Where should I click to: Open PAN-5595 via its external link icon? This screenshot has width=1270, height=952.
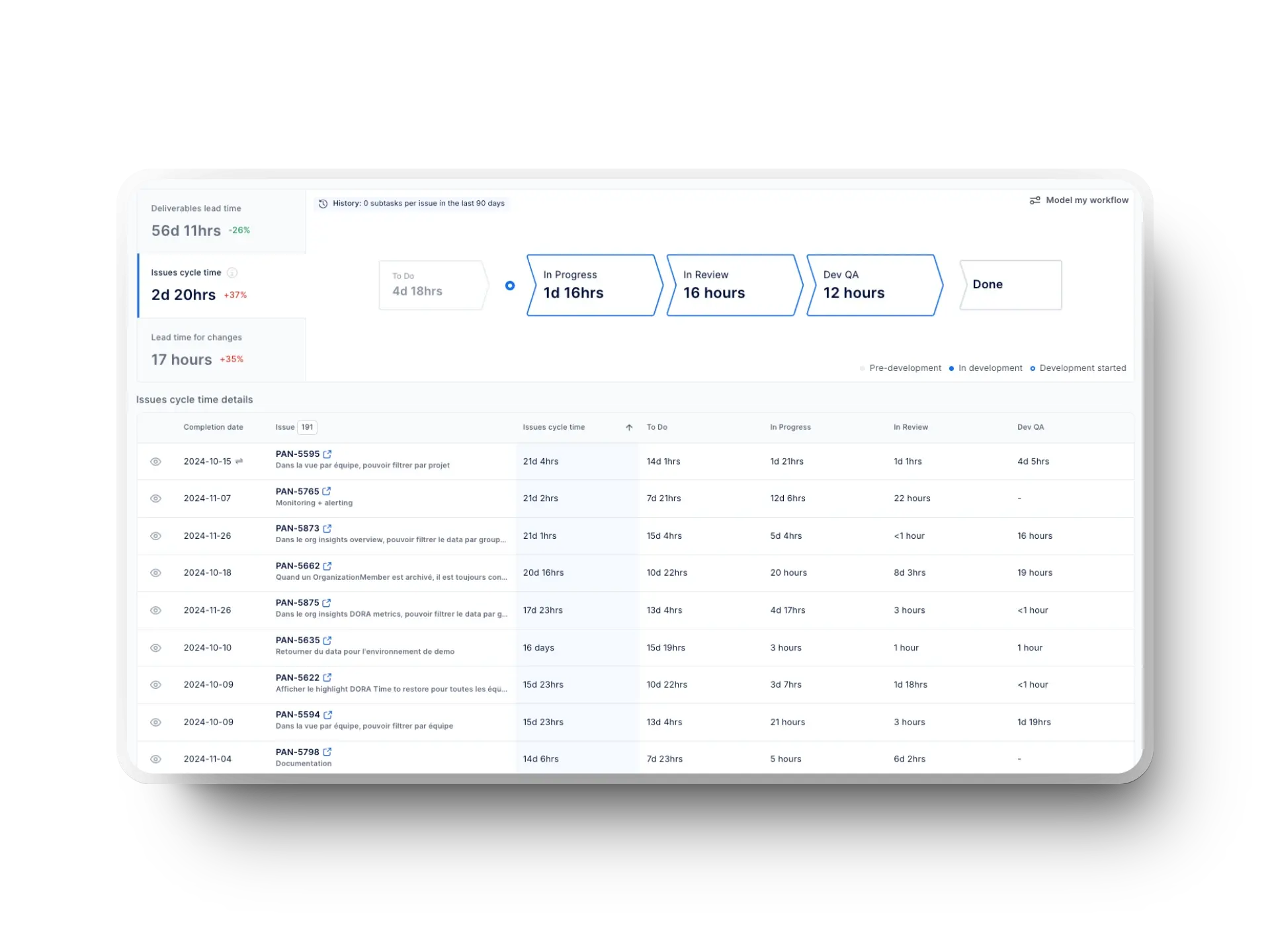(x=328, y=454)
